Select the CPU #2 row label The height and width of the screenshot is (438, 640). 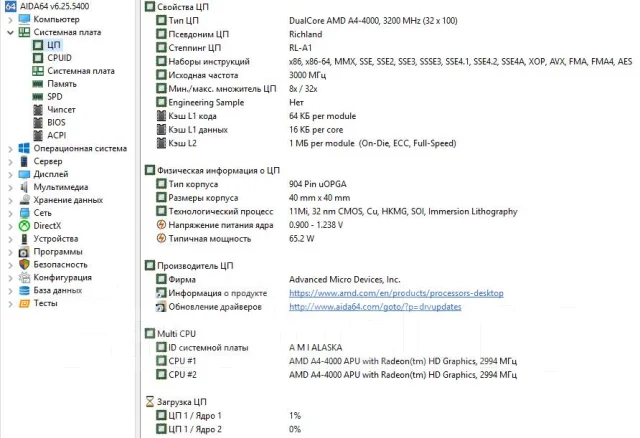pos(182,375)
